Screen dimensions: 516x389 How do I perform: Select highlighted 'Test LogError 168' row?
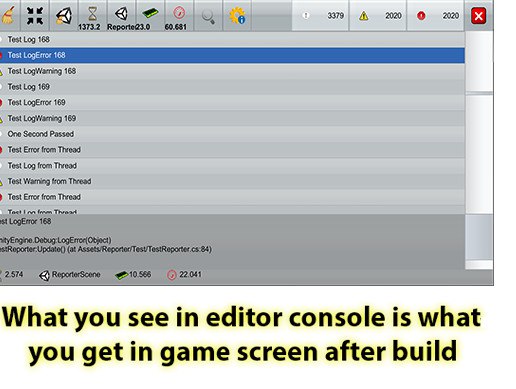[232, 55]
